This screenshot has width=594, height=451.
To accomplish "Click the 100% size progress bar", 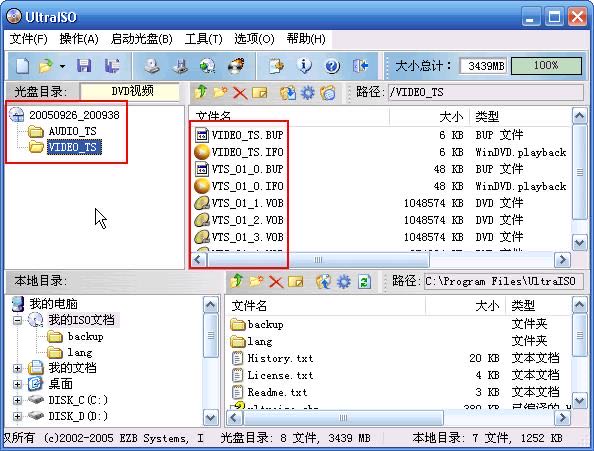I will (546, 66).
